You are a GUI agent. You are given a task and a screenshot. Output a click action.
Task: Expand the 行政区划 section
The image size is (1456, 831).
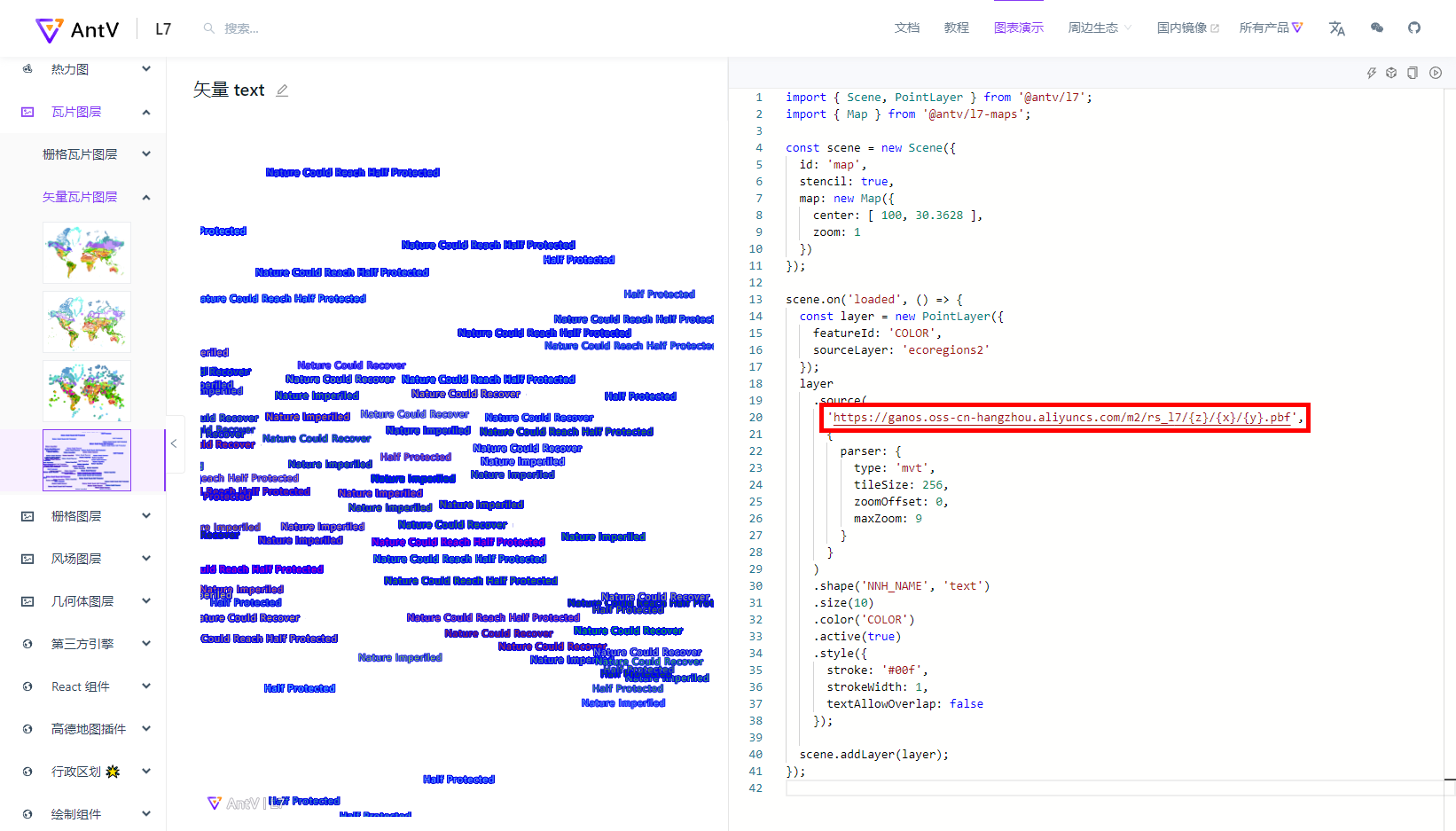coord(82,772)
